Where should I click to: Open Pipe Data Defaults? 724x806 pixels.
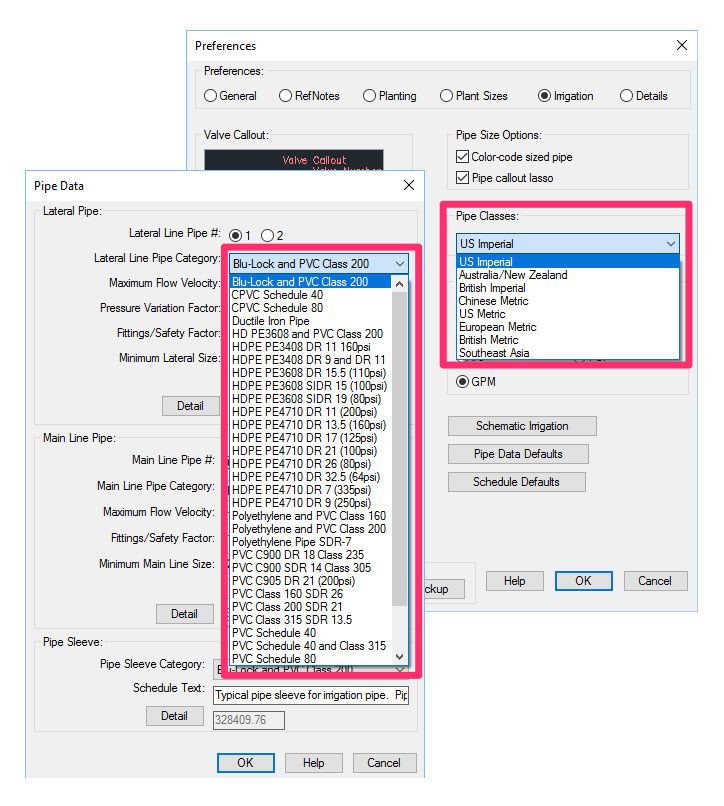click(x=517, y=454)
